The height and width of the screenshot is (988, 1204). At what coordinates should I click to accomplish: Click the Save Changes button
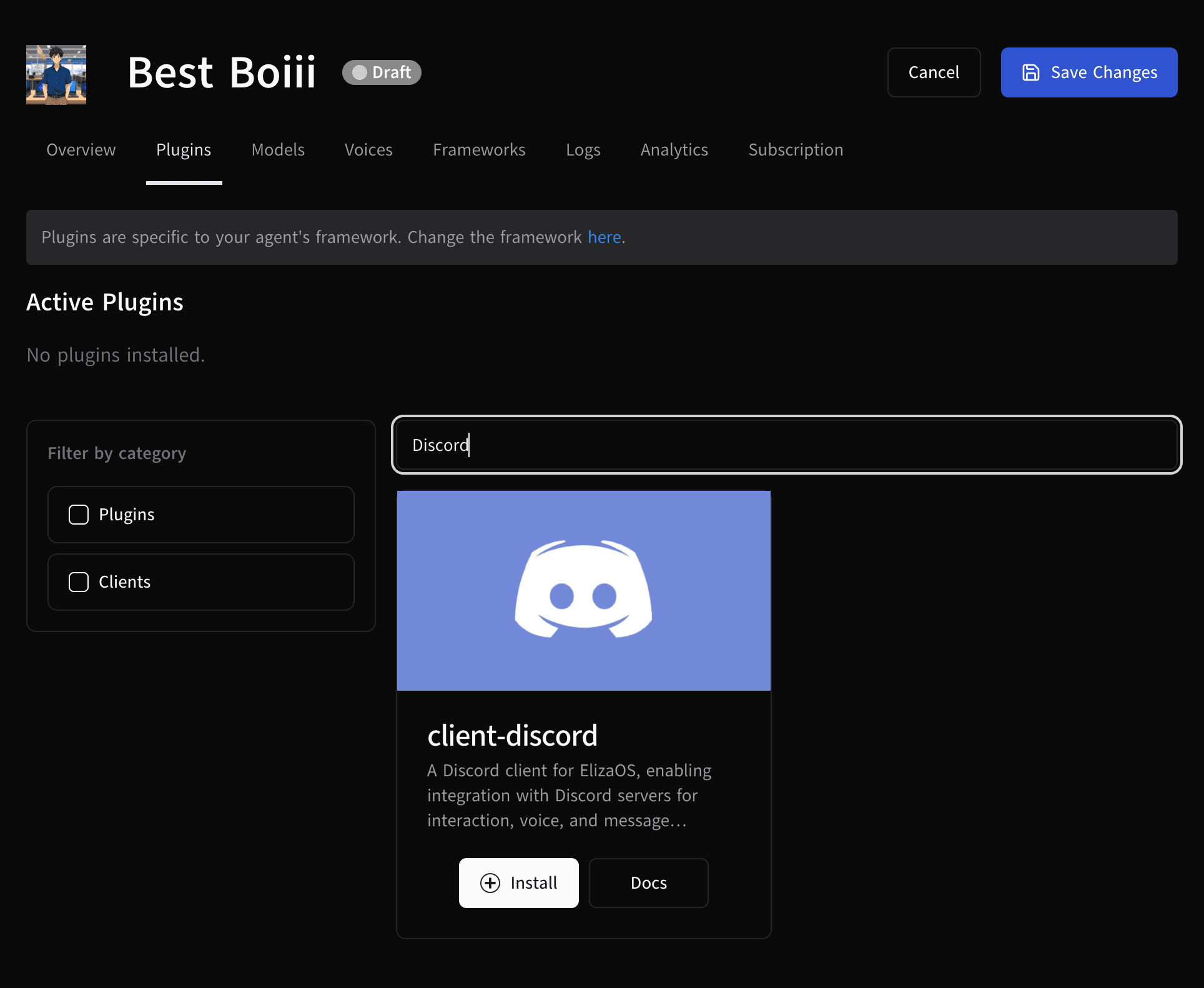pos(1089,72)
